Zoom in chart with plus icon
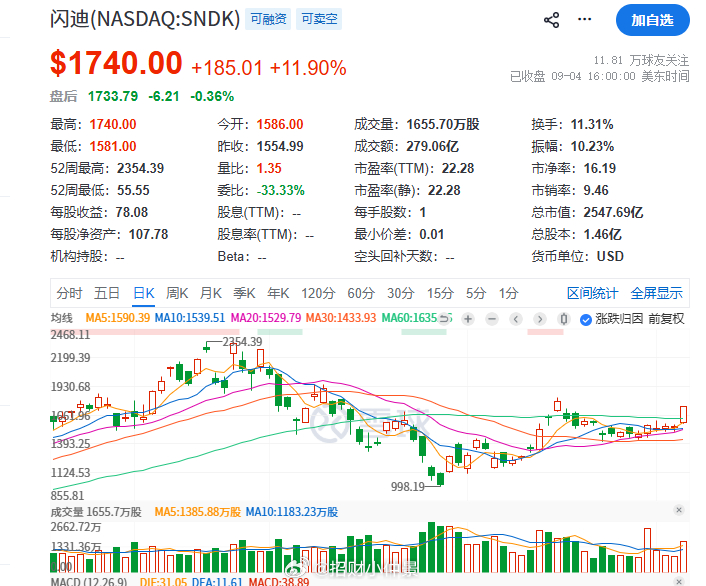 click(x=468, y=319)
